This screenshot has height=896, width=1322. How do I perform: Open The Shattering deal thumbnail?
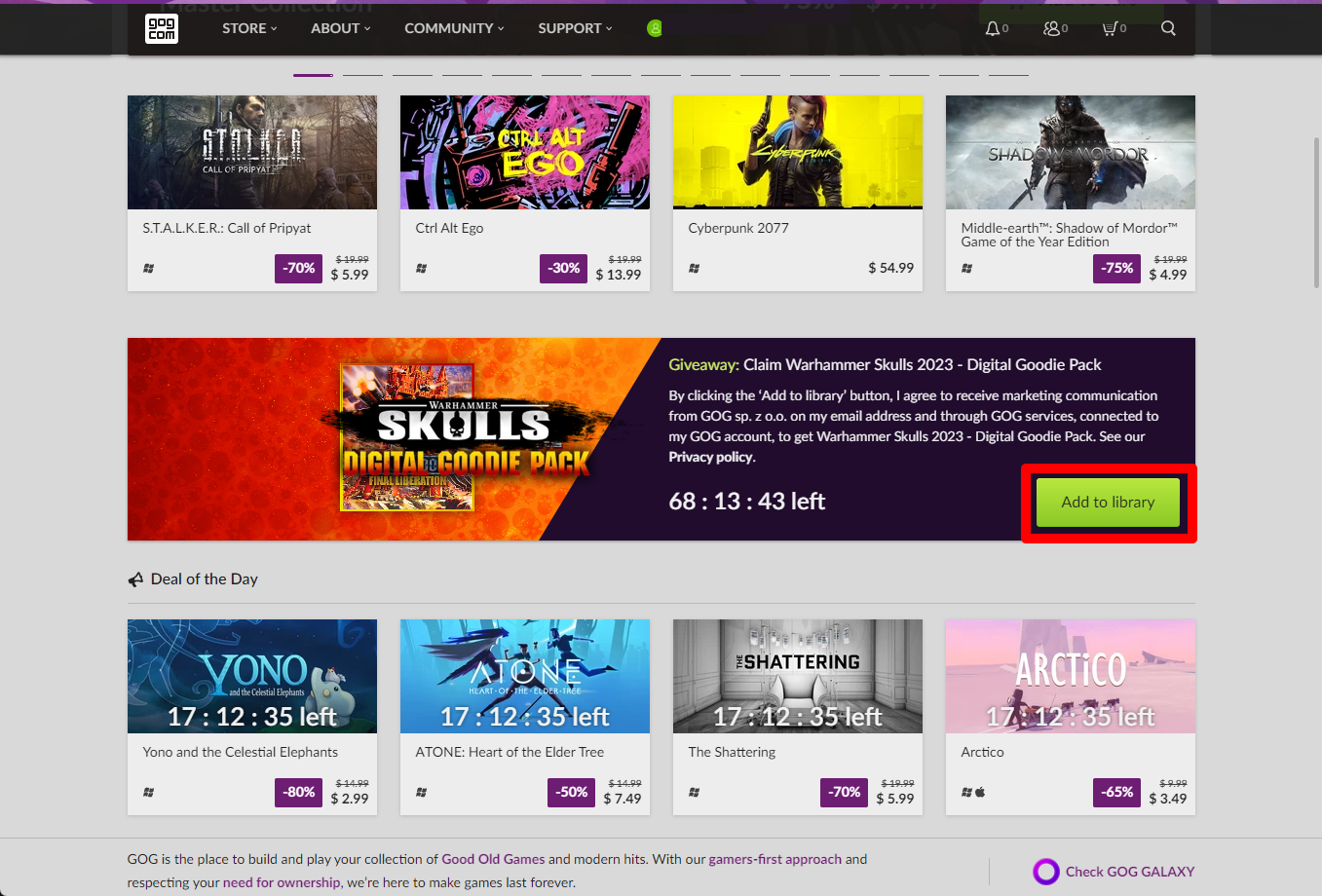[x=798, y=676]
